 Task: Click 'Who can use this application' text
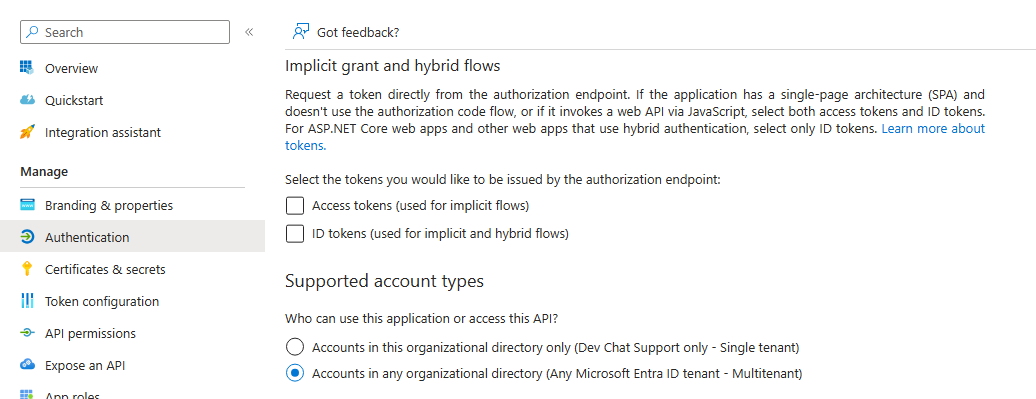pos(422,318)
